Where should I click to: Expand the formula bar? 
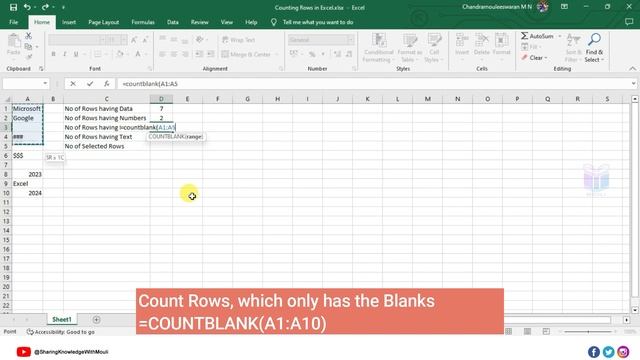[x=633, y=84]
